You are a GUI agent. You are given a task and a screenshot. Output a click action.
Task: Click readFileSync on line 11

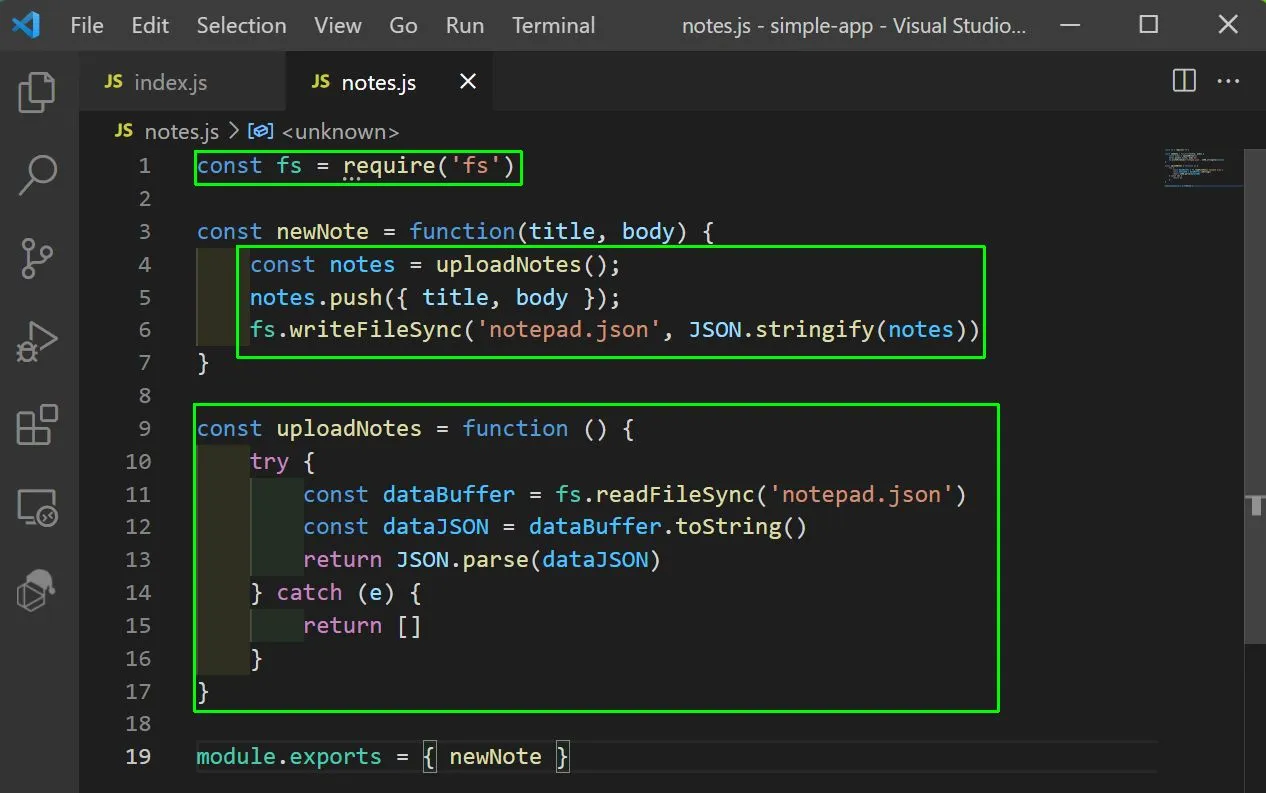pyautogui.click(x=674, y=494)
